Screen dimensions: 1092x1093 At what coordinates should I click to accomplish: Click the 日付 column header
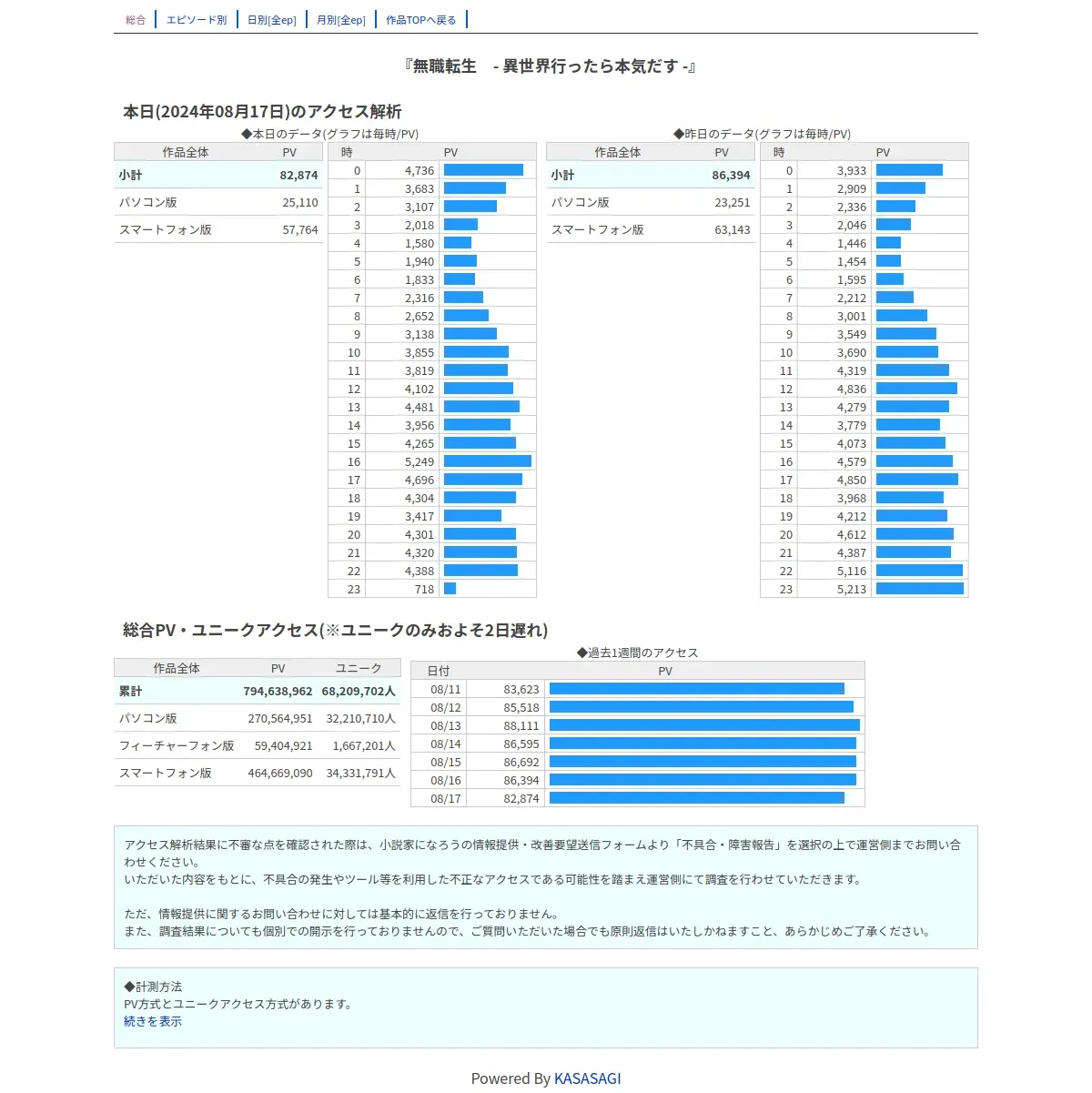439,671
